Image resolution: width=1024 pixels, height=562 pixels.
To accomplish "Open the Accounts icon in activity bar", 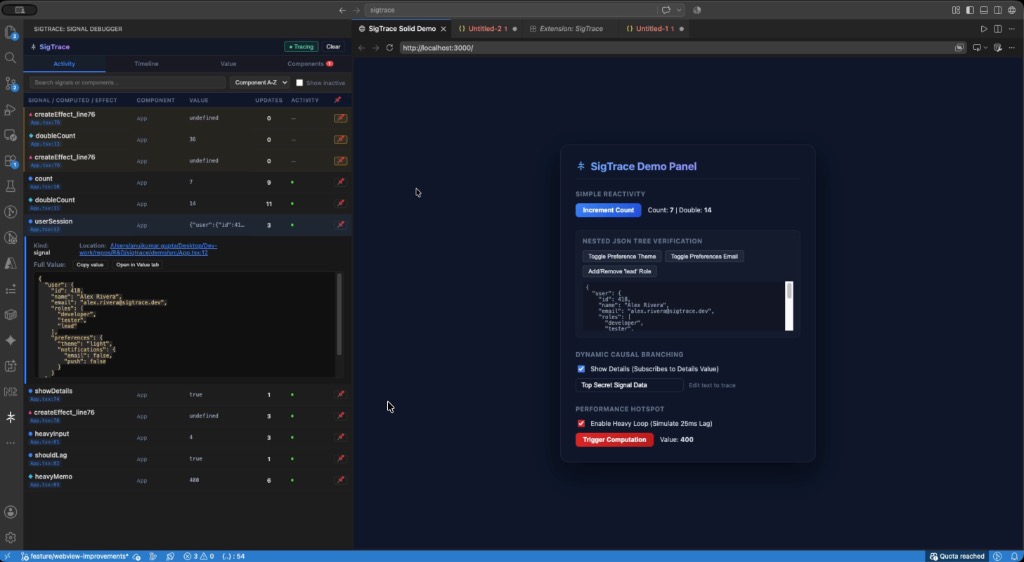I will tap(10, 512).
